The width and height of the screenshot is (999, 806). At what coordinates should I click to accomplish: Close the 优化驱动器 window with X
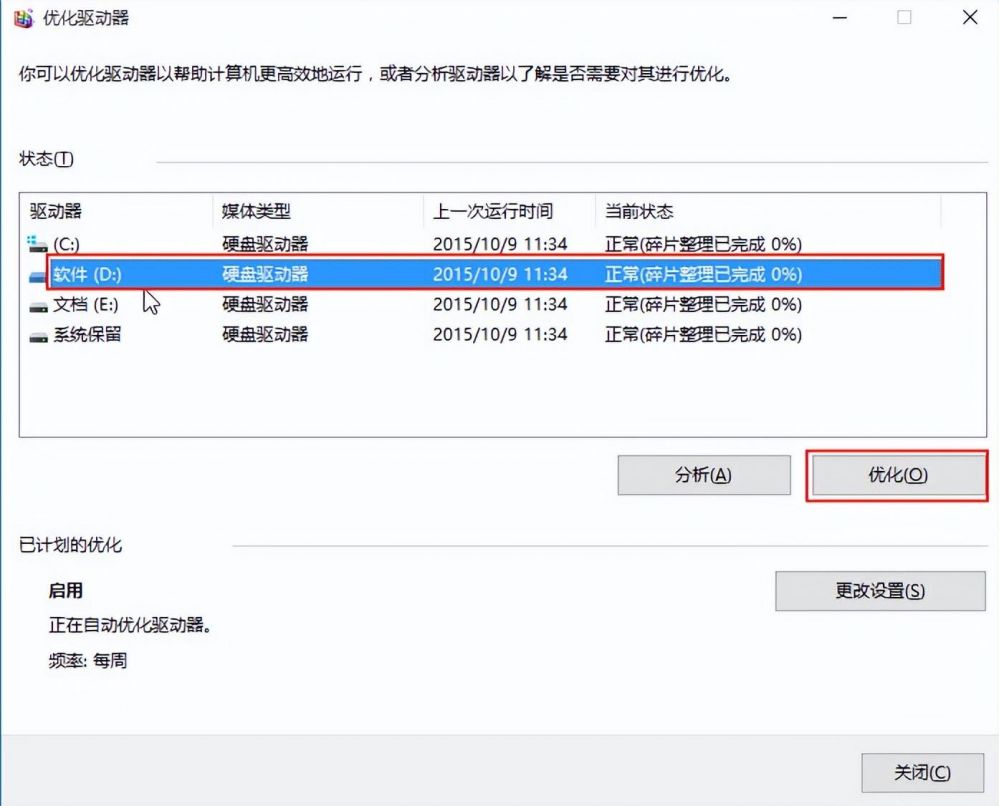coord(970,17)
